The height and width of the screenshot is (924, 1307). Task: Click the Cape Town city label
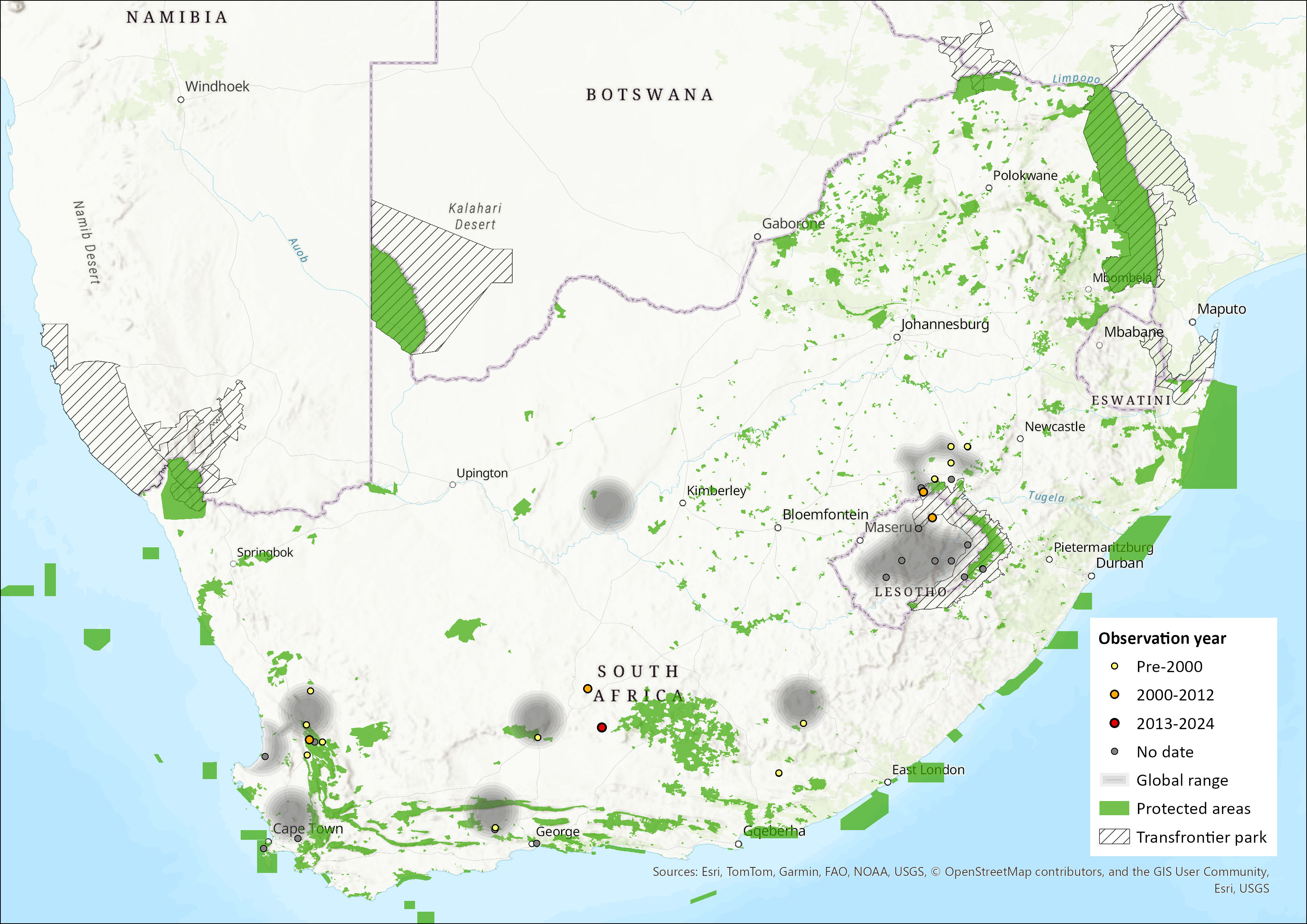point(308,828)
